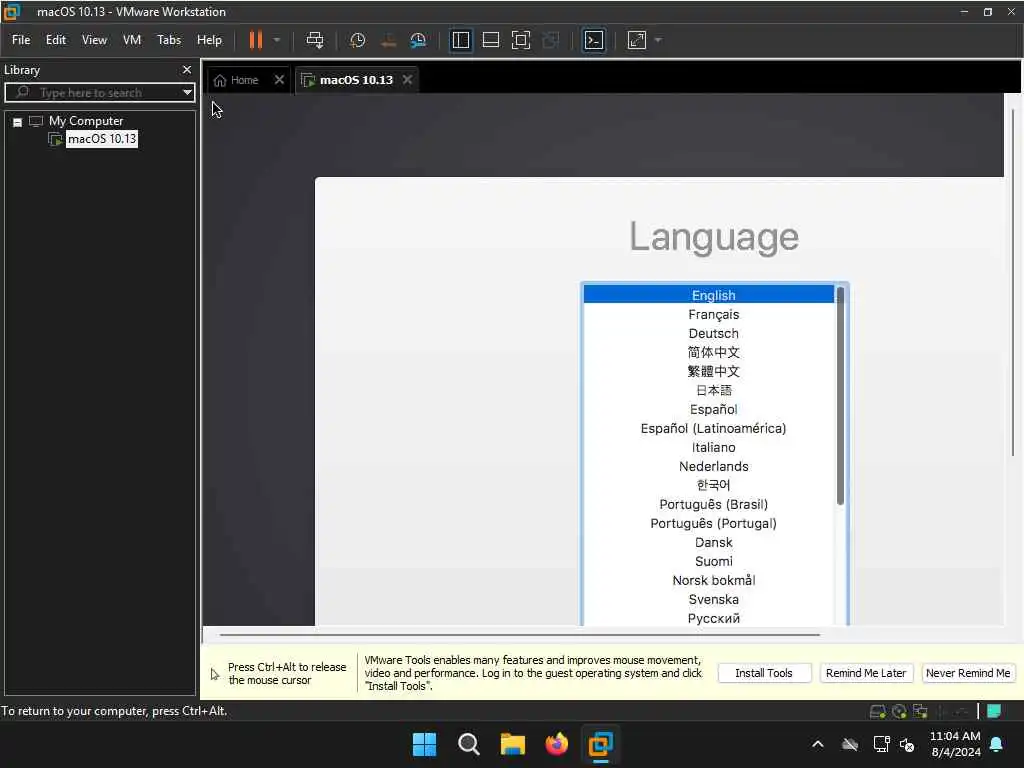Toggle the Show Library sidebar view icon
The height and width of the screenshot is (768, 1024).
[x=460, y=40]
